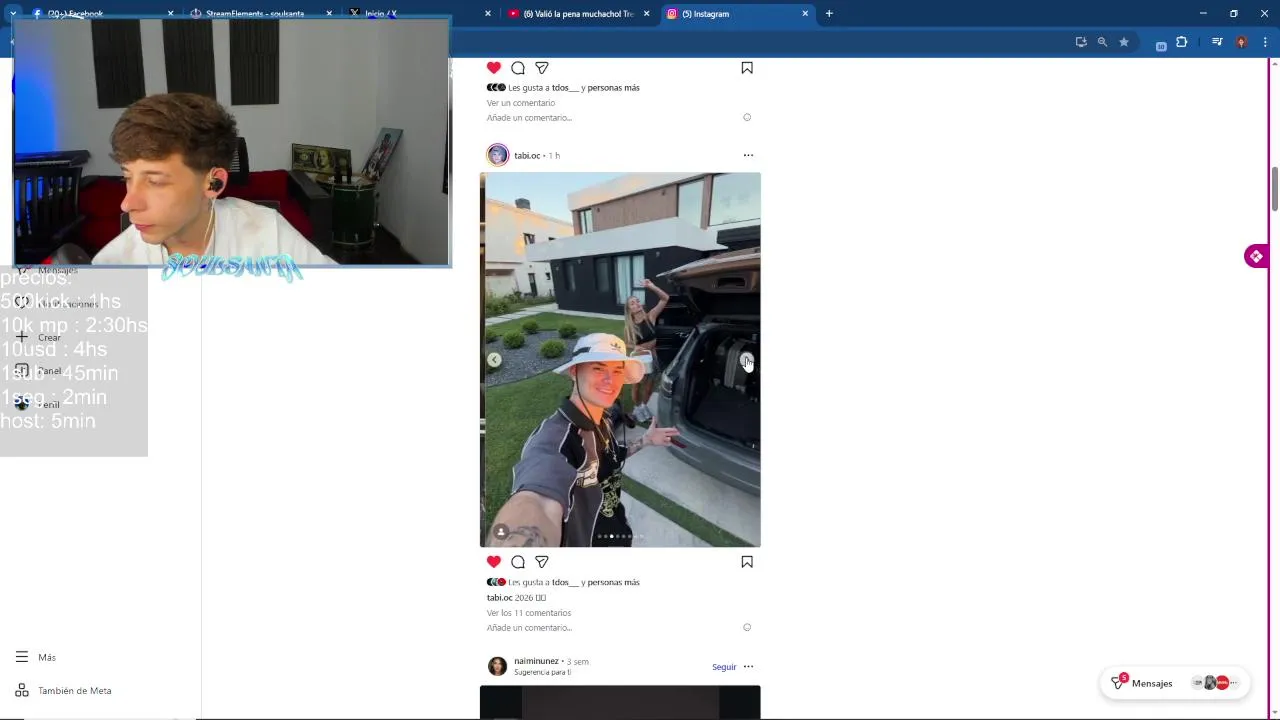Open the Extensions puzzle icon

tap(1182, 42)
